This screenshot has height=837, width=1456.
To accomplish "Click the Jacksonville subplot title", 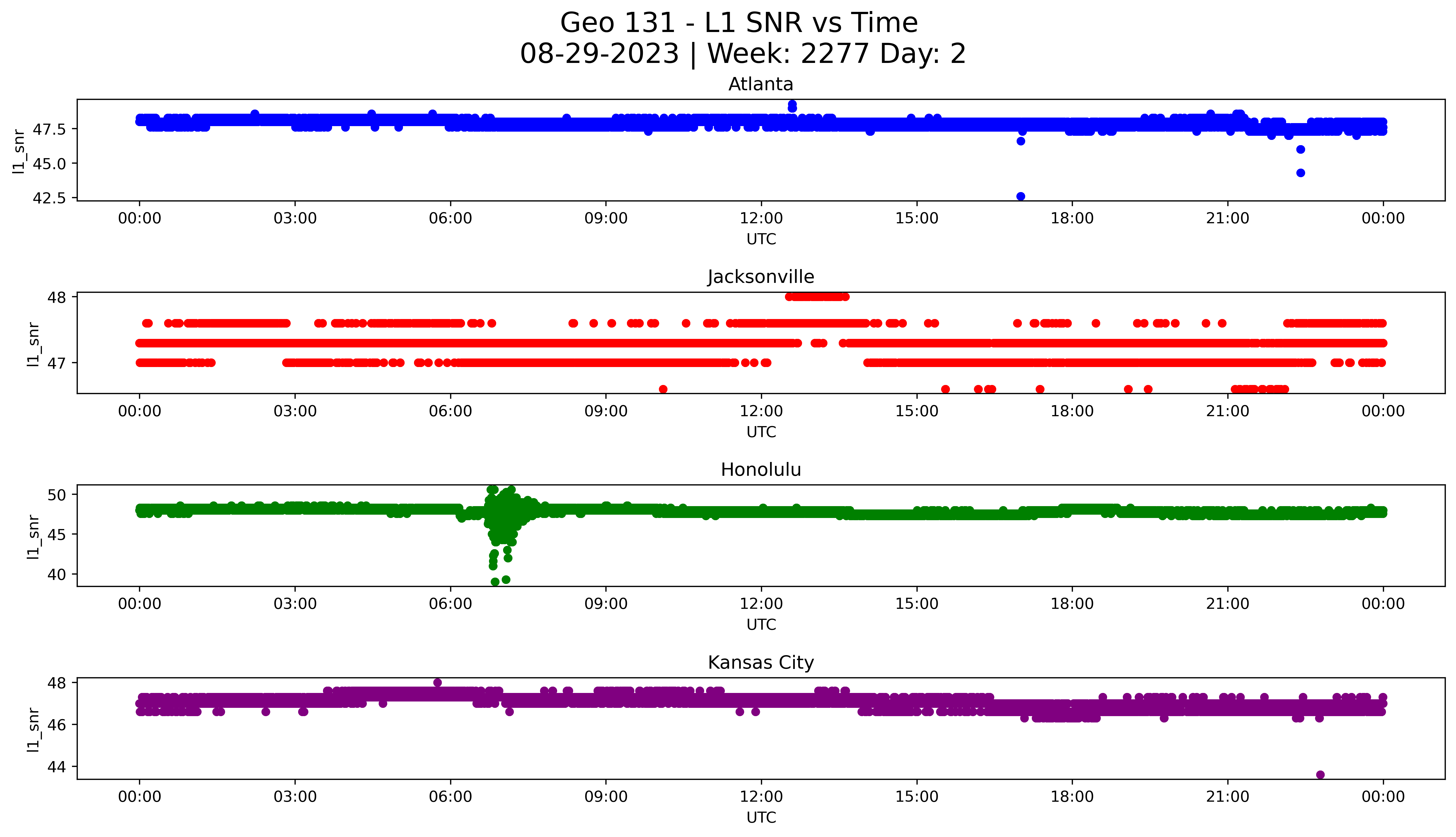I will tap(760, 277).
